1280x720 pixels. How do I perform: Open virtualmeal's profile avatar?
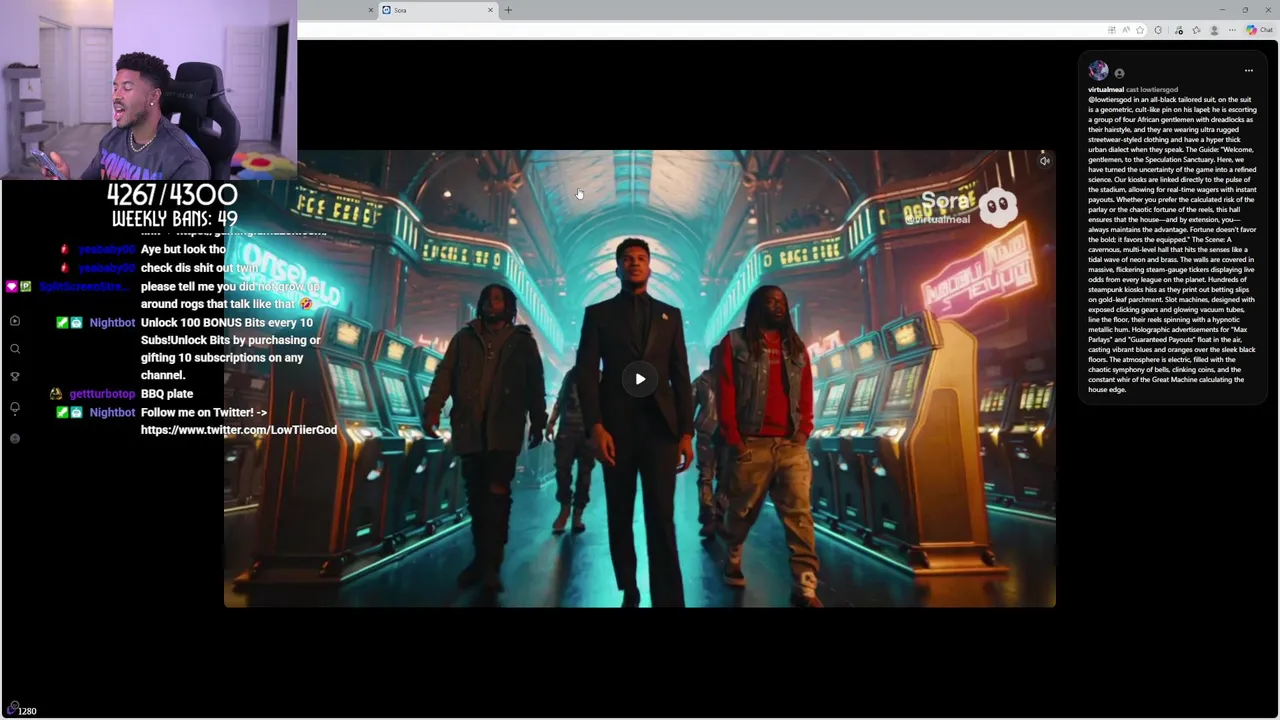[x=1098, y=70]
